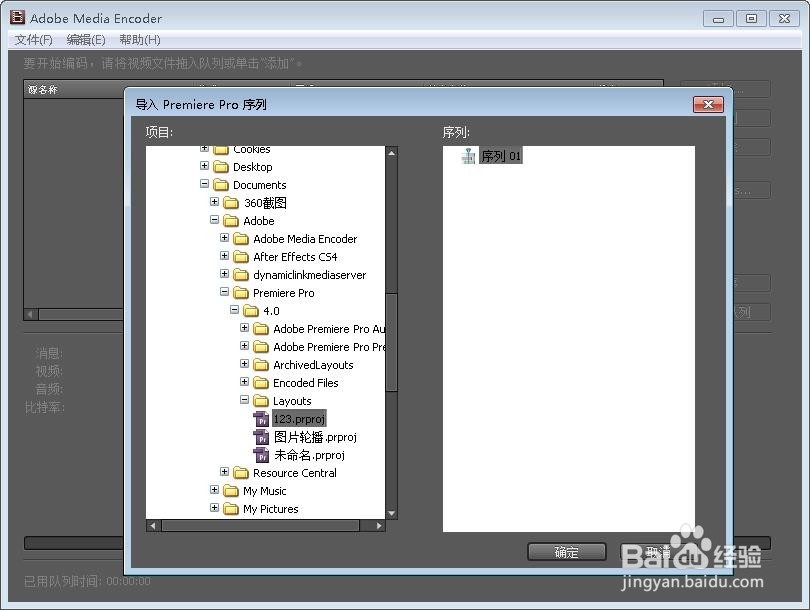Click the Documents folder icon

221,185
